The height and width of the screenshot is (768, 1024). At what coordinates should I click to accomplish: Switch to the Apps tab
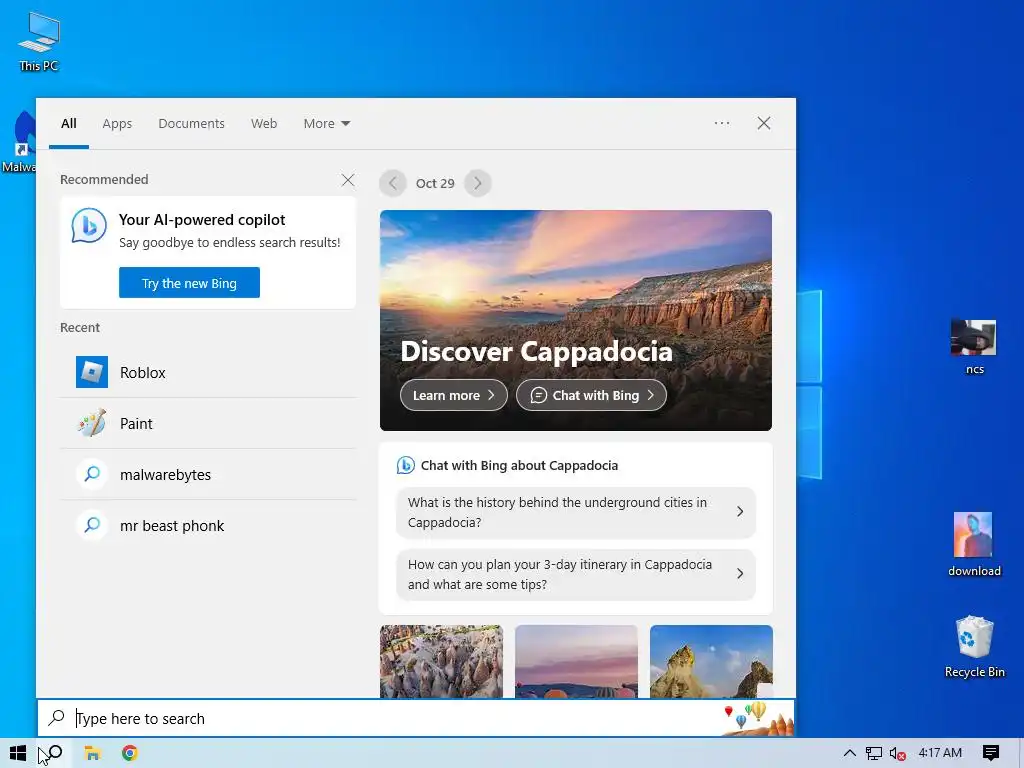click(x=117, y=123)
